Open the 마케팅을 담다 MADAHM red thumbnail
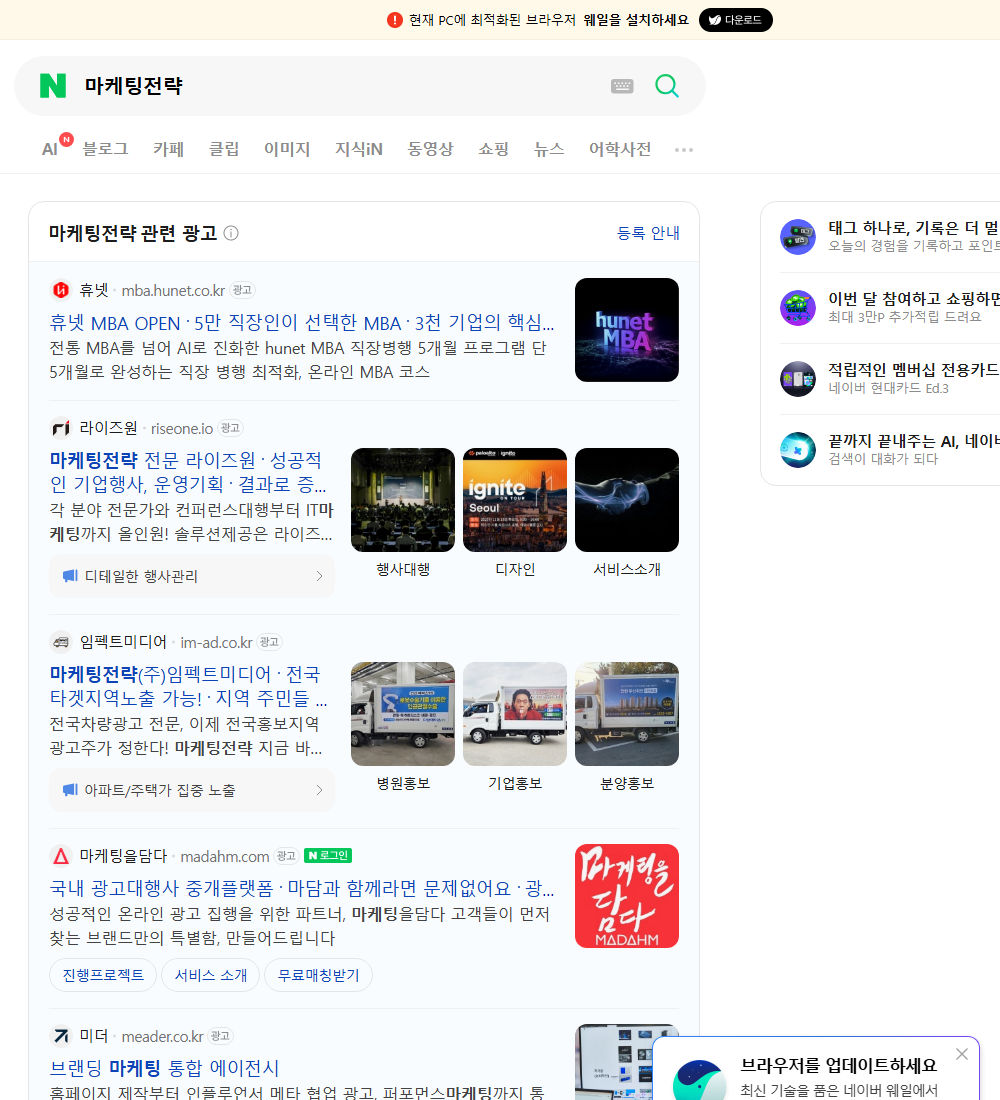 coord(627,896)
